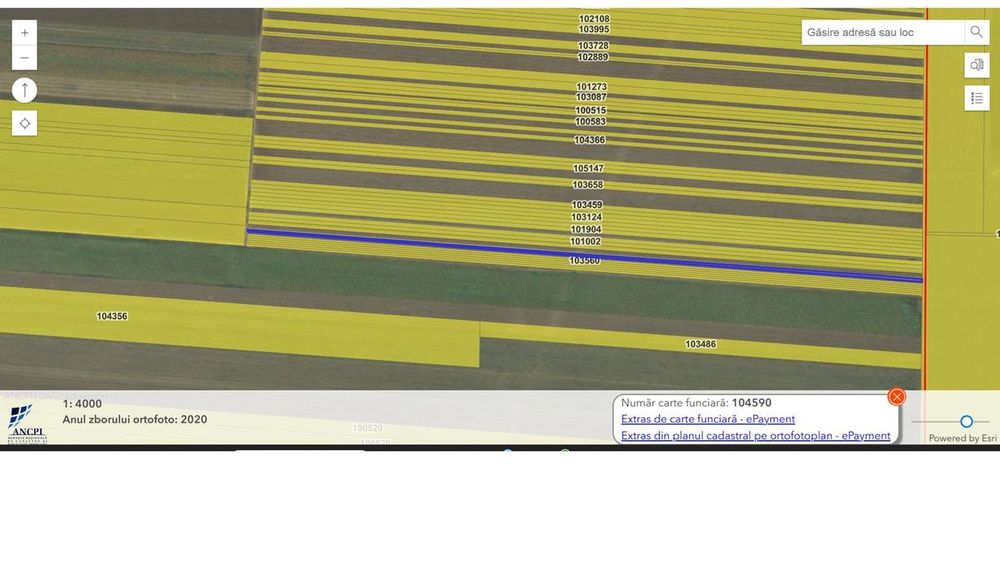Select parcel labeled 104356
The width and height of the screenshot is (1000, 568).
tap(112, 316)
